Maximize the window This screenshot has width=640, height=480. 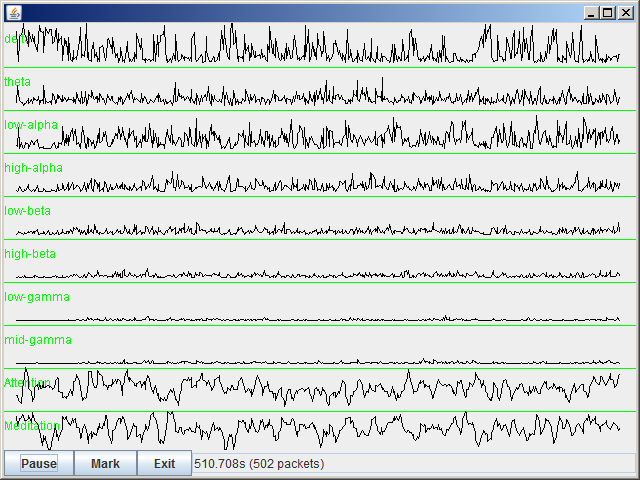(x=608, y=13)
